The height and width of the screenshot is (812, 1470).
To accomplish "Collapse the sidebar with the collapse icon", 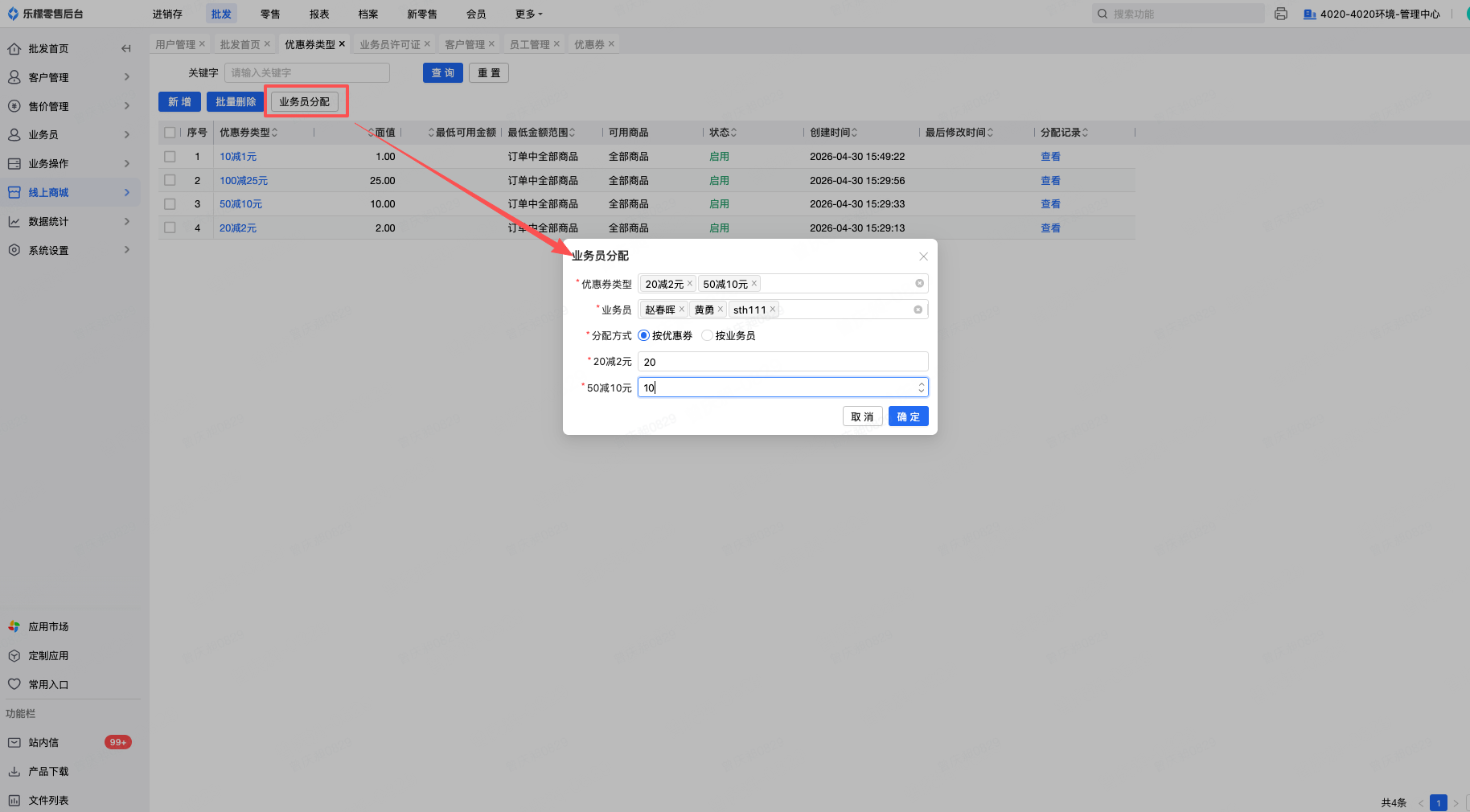I will (126, 49).
